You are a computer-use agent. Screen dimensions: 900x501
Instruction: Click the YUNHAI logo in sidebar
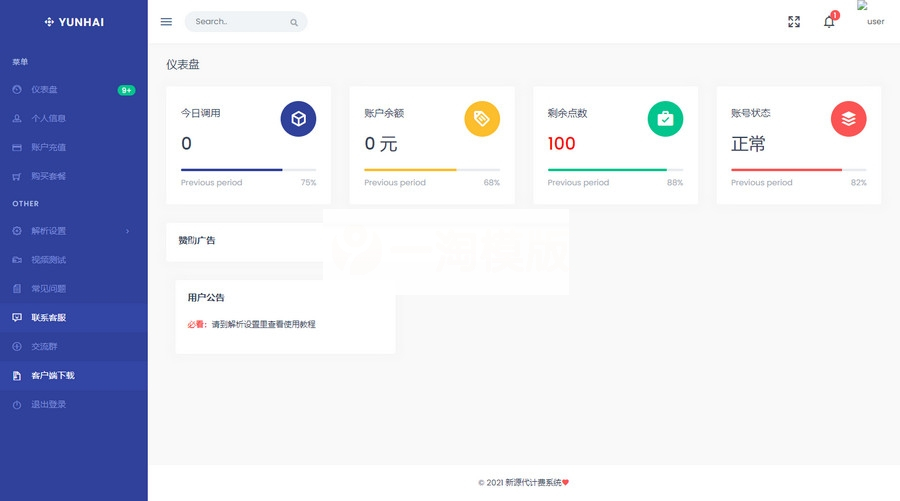click(x=74, y=22)
